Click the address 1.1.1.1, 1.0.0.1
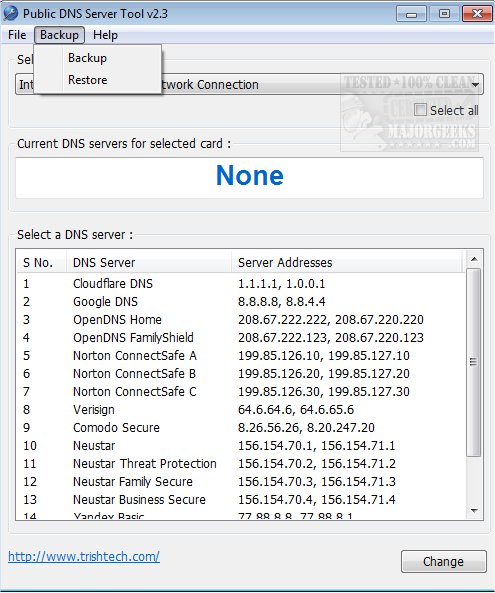 (281, 284)
